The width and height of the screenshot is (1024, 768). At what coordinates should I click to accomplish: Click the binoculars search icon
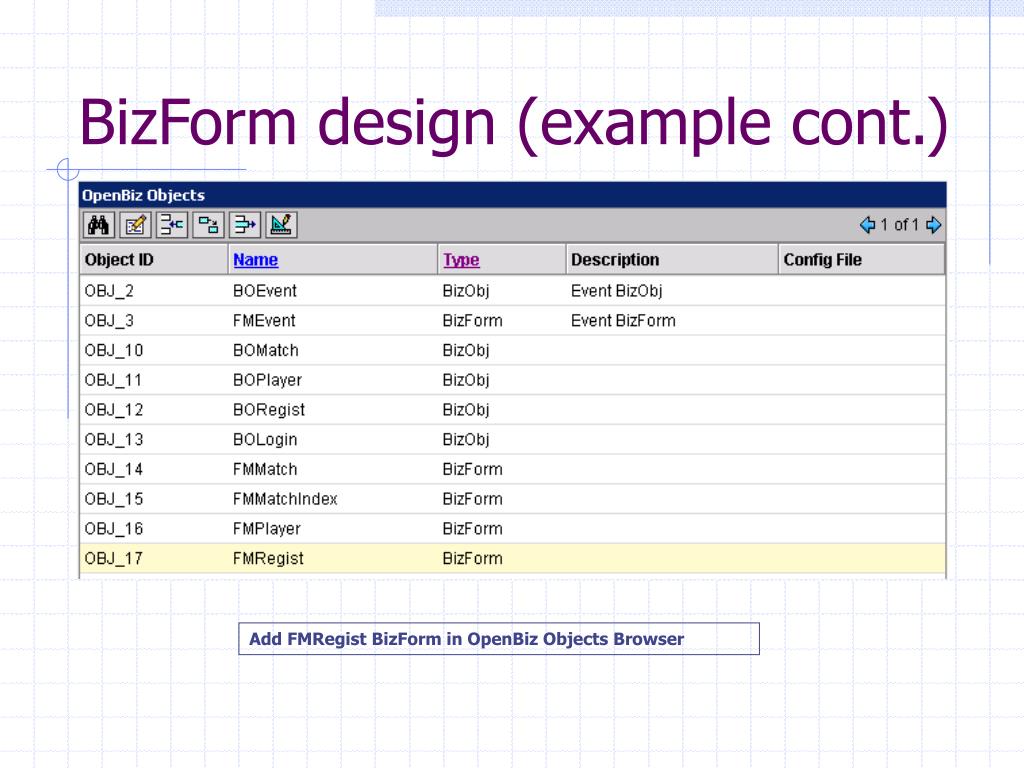[x=99, y=225]
